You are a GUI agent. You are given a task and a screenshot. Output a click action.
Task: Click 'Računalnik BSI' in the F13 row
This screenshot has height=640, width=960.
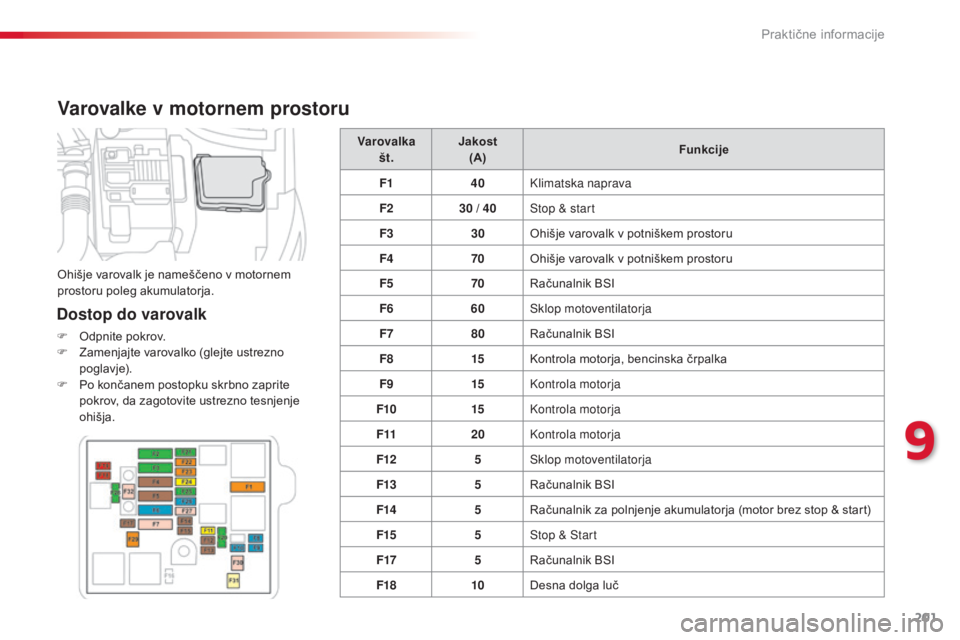[x=572, y=484]
